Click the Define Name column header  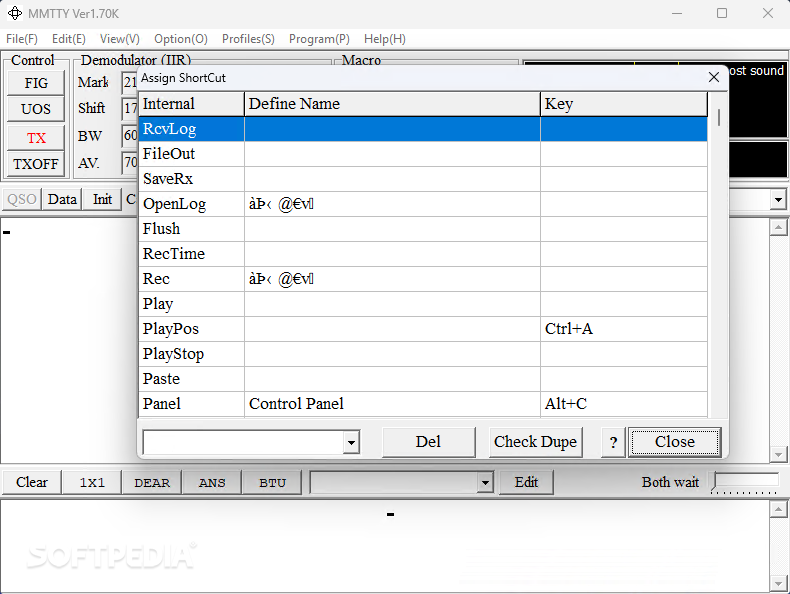(392, 104)
